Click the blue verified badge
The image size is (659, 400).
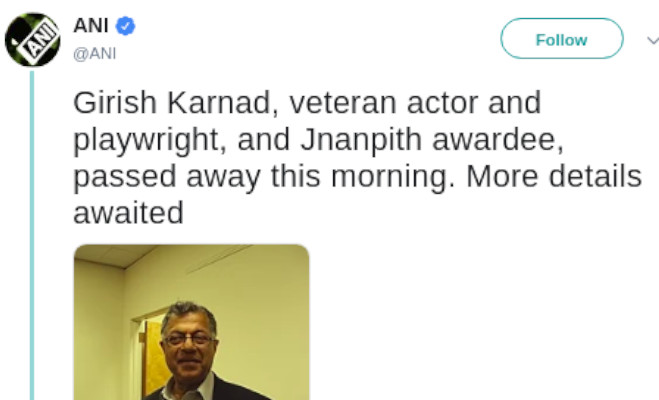pyautogui.click(x=129, y=25)
